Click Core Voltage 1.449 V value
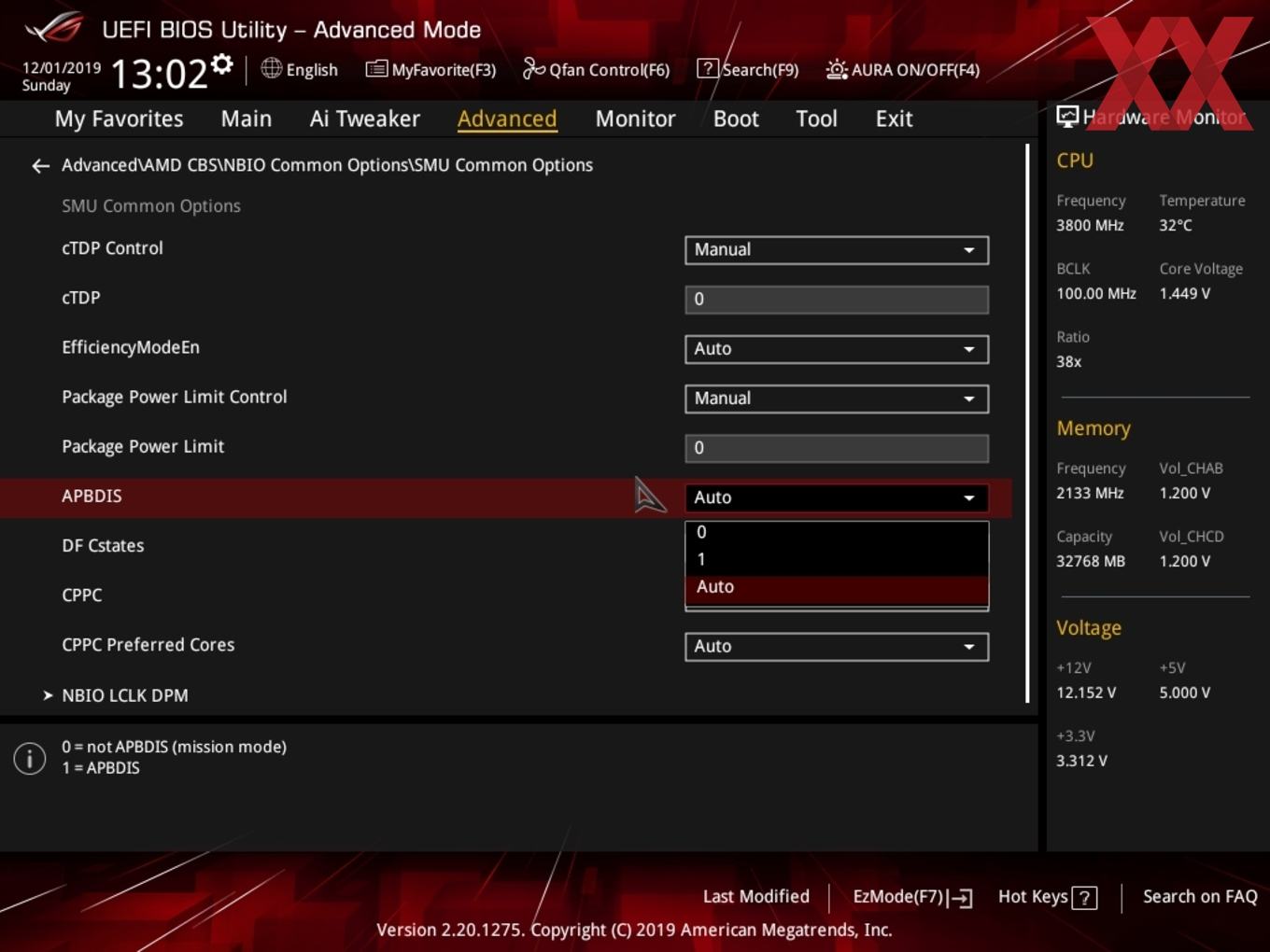Image resolution: width=1270 pixels, height=952 pixels. (1184, 293)
